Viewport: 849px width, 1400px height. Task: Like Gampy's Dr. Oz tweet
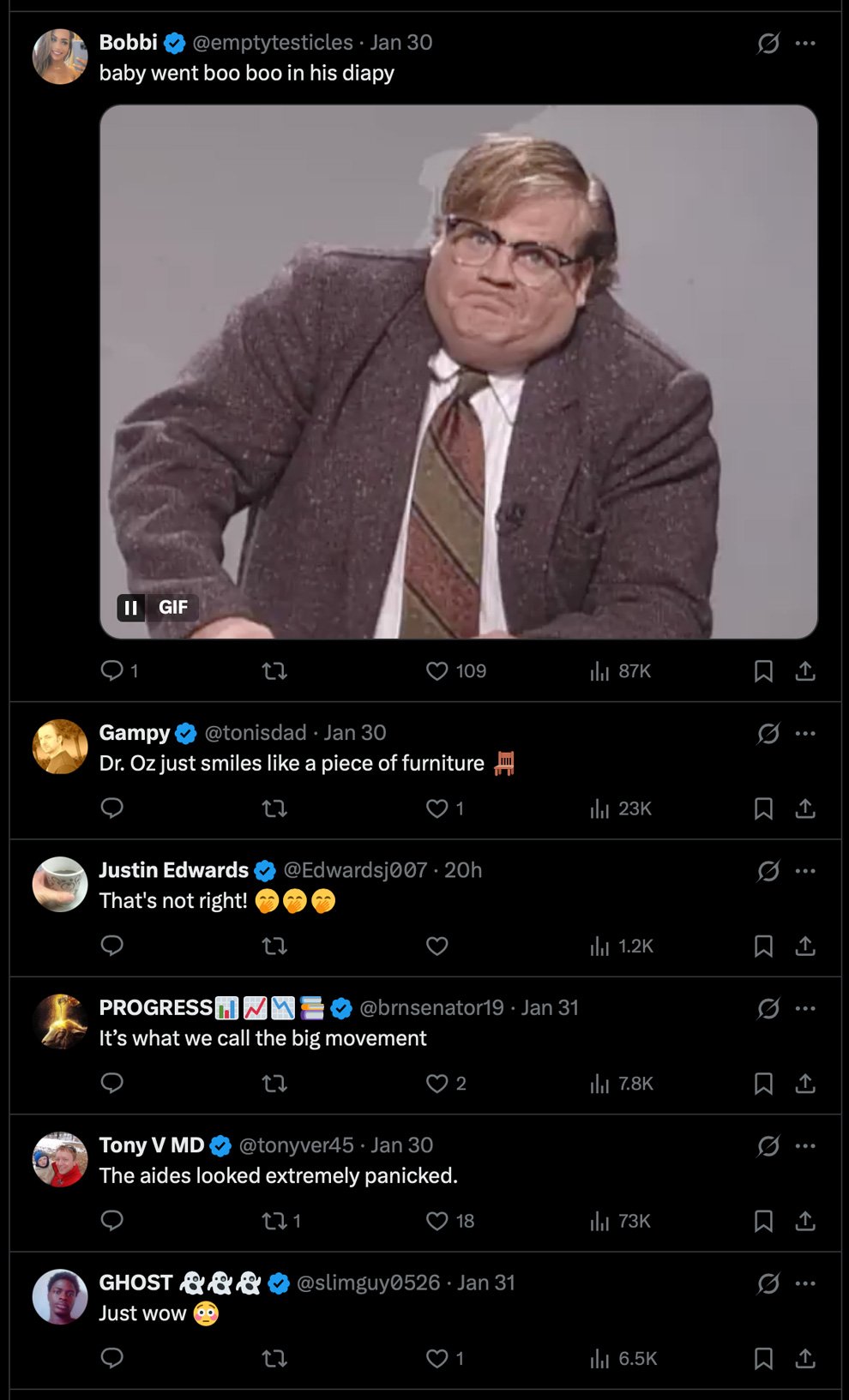coord(437,808)
